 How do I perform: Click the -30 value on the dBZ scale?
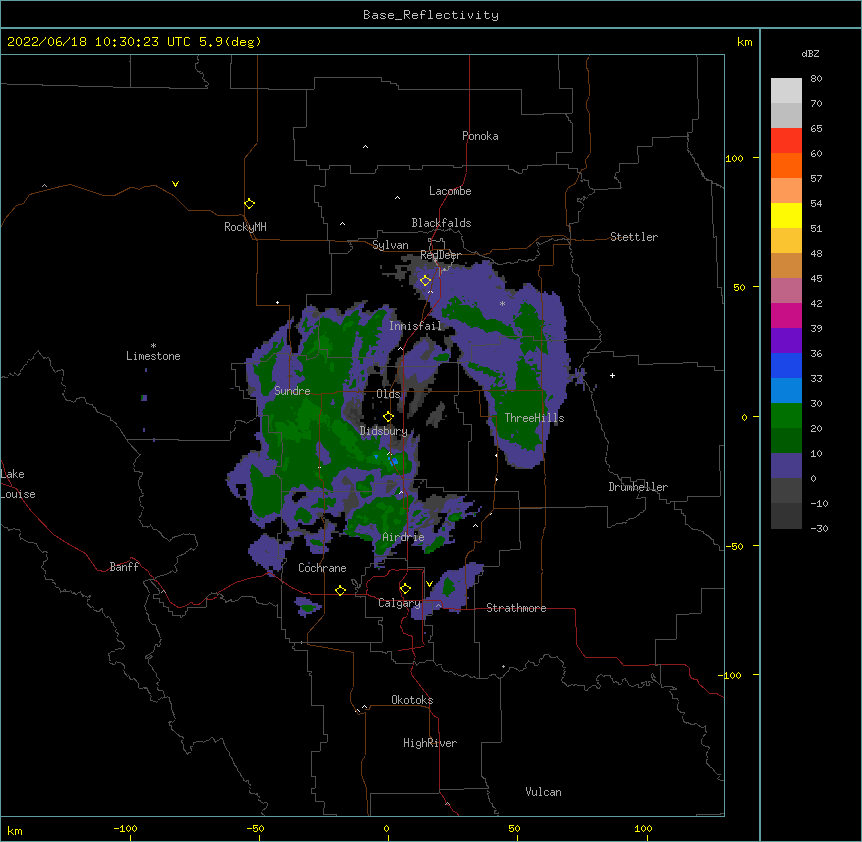tap(819, 528)
